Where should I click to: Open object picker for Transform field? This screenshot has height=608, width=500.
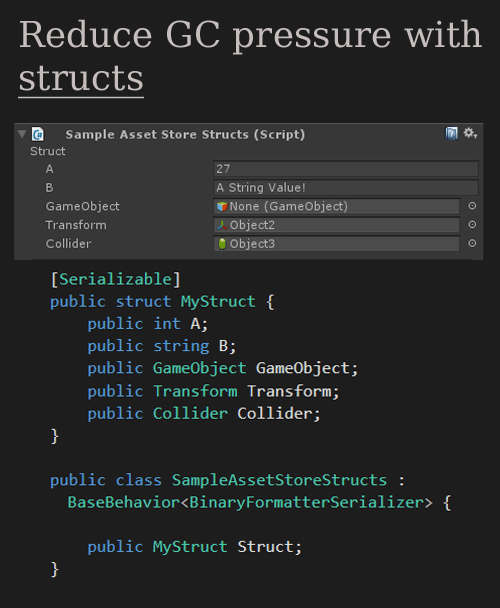tap(472, 224)
